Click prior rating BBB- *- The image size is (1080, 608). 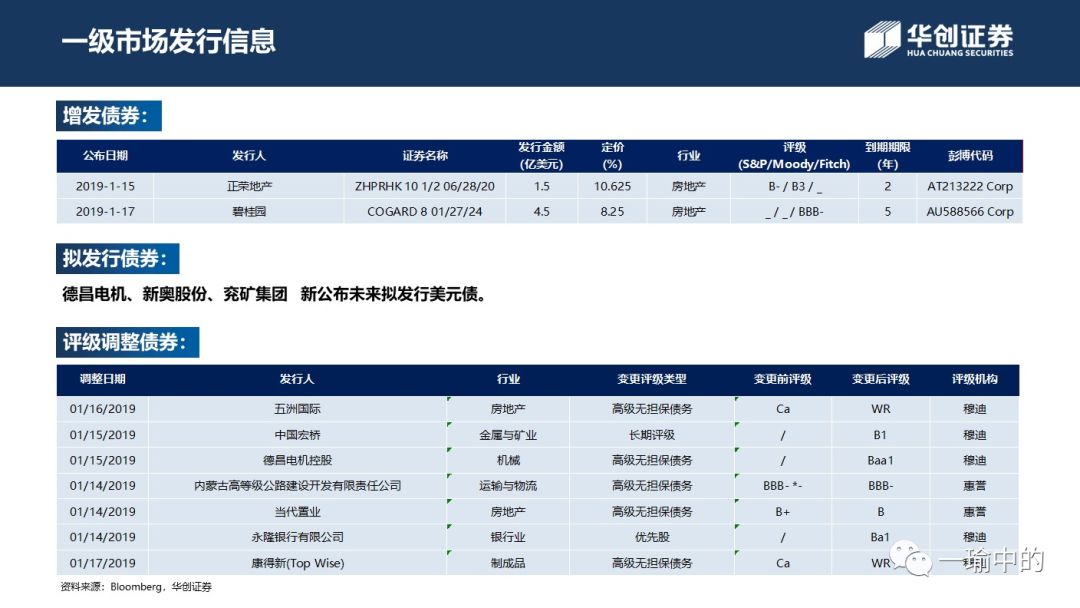(782, 485)
